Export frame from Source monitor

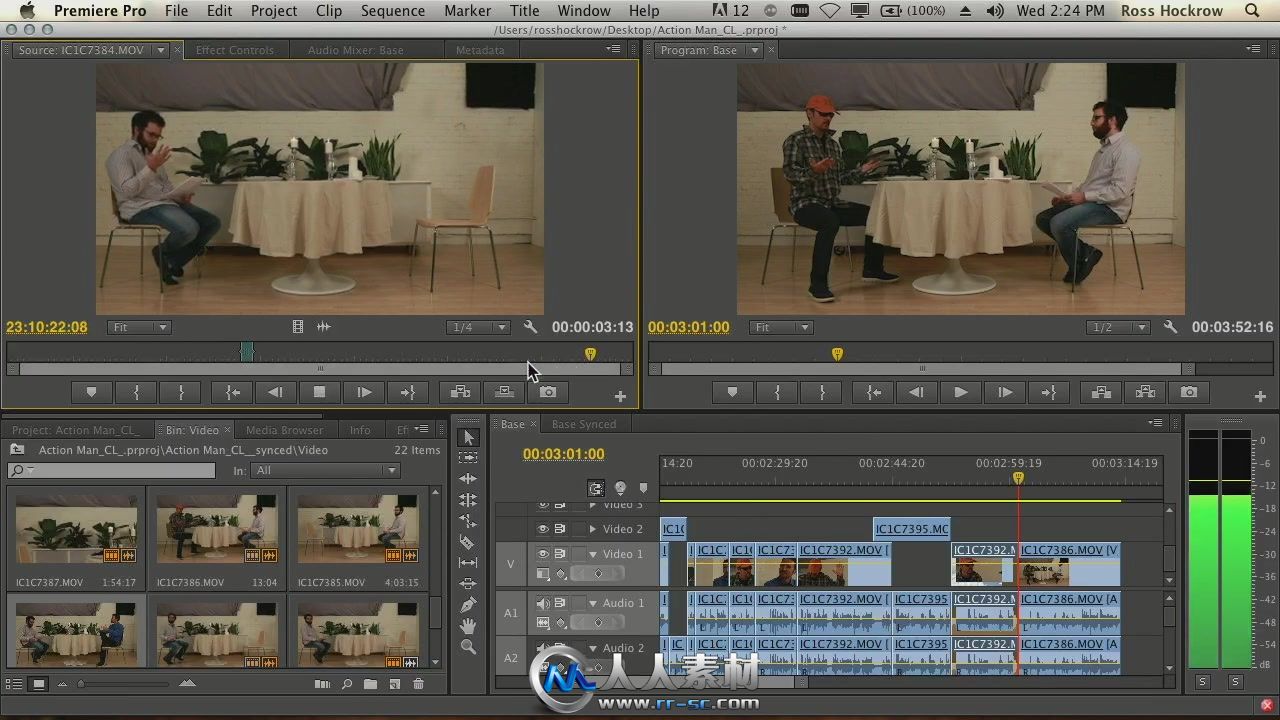(548, 393)
